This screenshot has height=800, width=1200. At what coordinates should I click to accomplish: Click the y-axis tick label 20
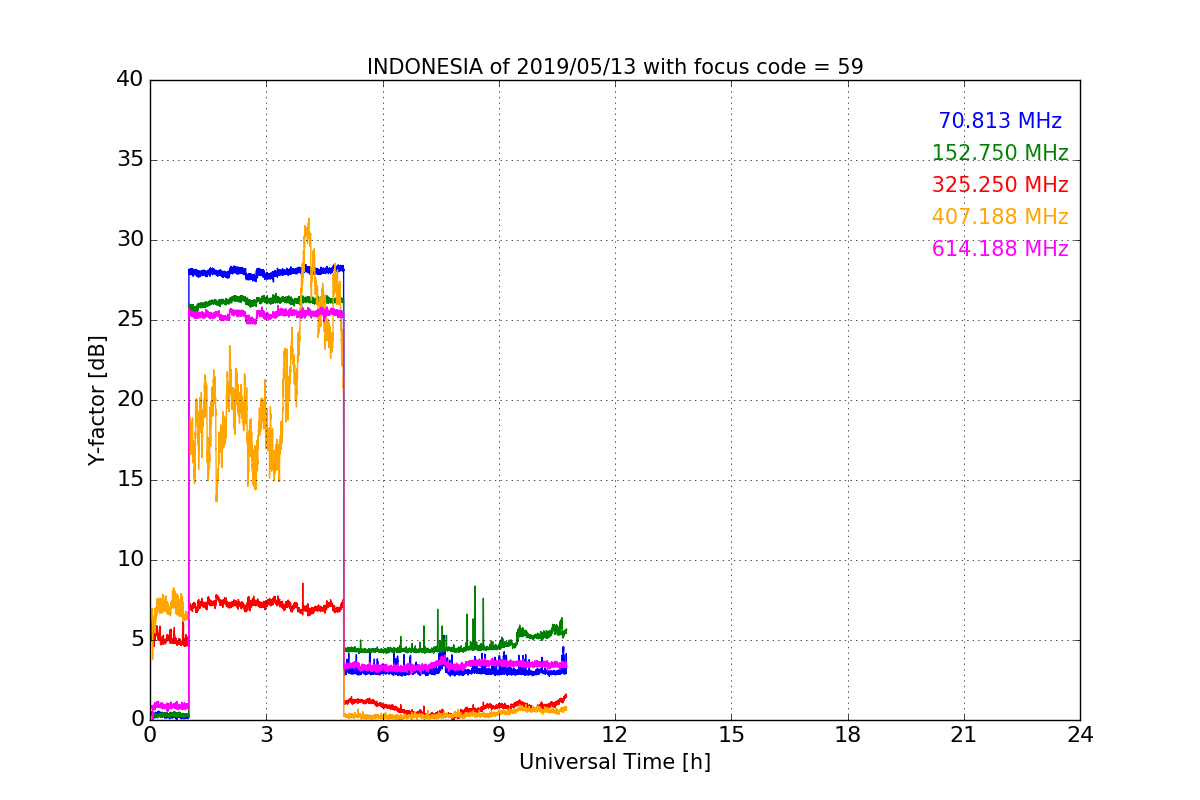[x=130, y=400]
